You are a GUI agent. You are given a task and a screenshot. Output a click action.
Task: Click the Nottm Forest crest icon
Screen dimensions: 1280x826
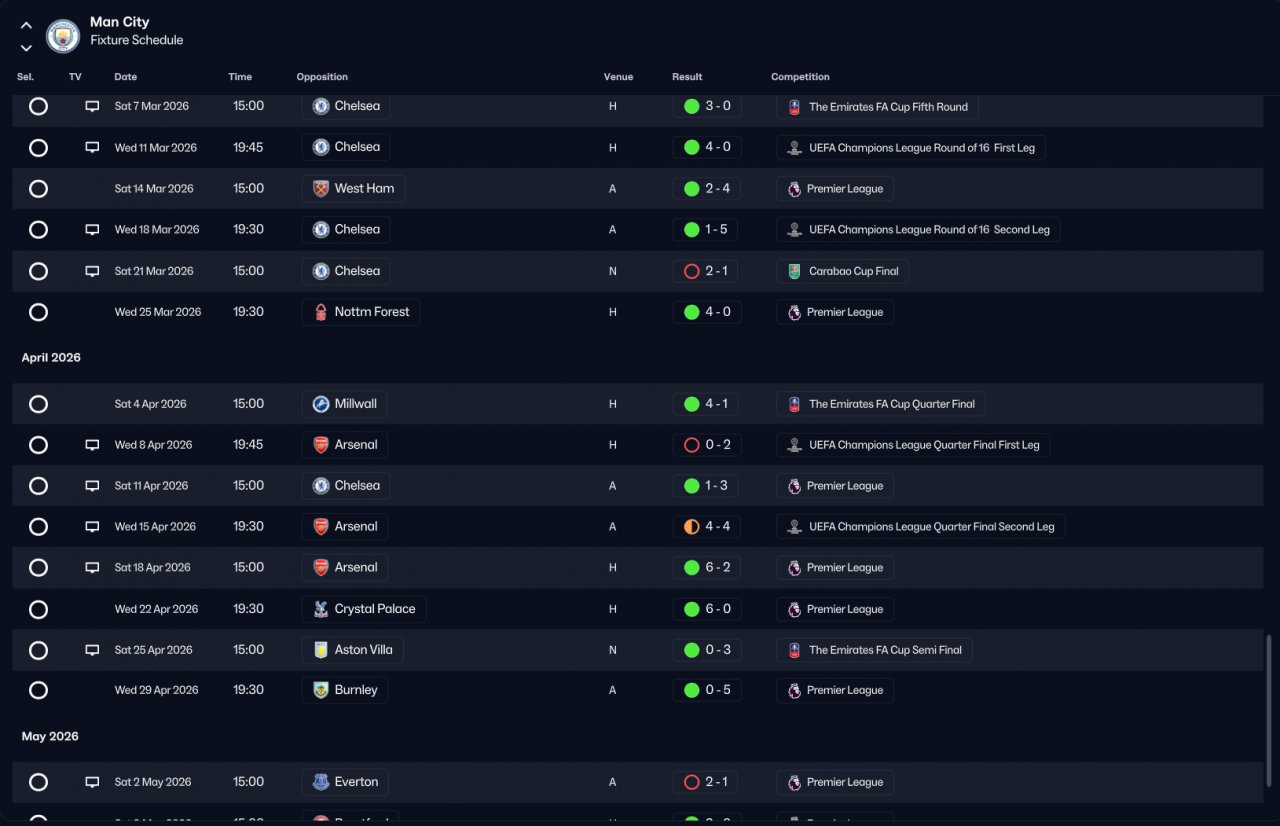[x=321, y=312]
